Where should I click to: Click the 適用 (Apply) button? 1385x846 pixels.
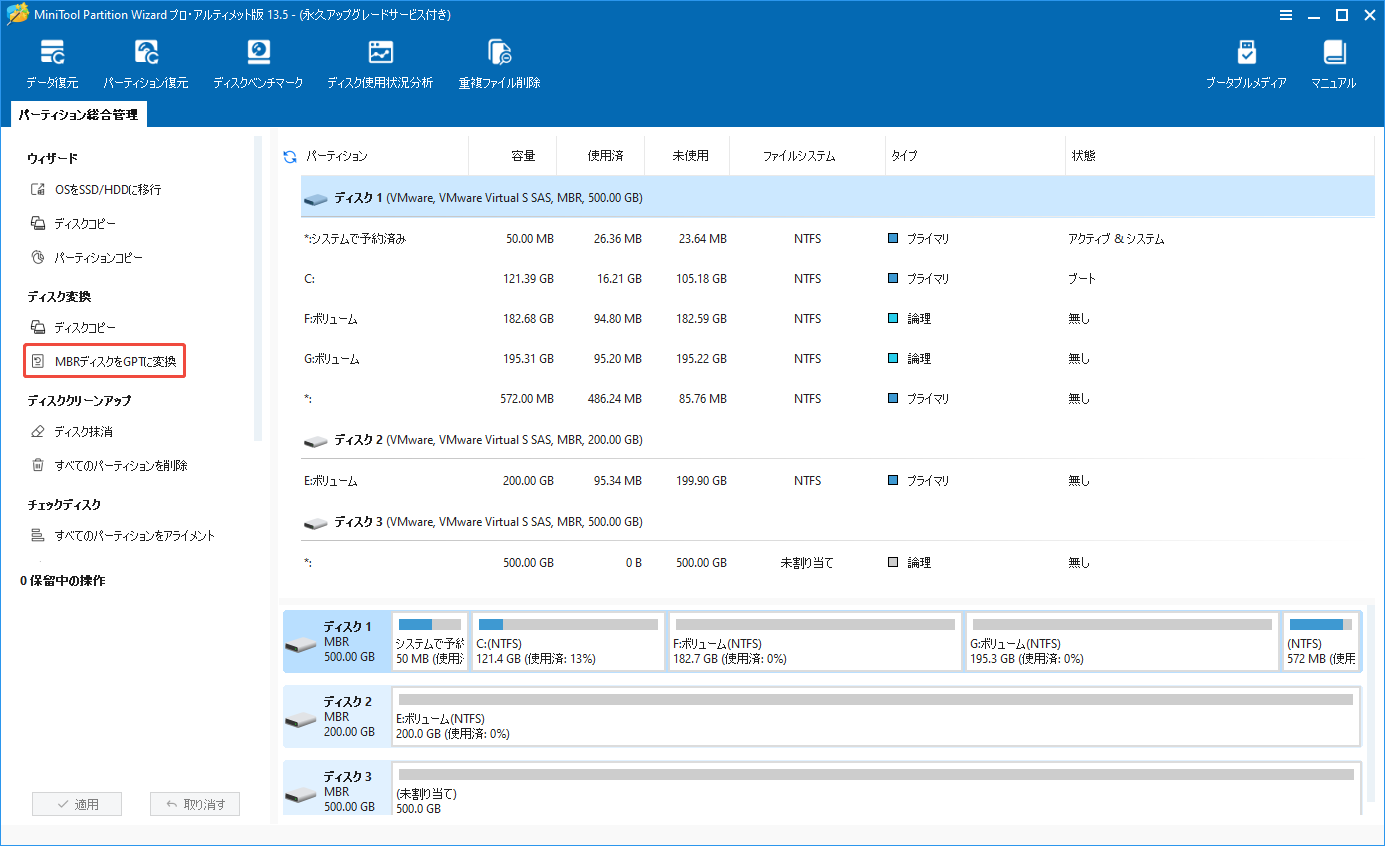point(76,803)
